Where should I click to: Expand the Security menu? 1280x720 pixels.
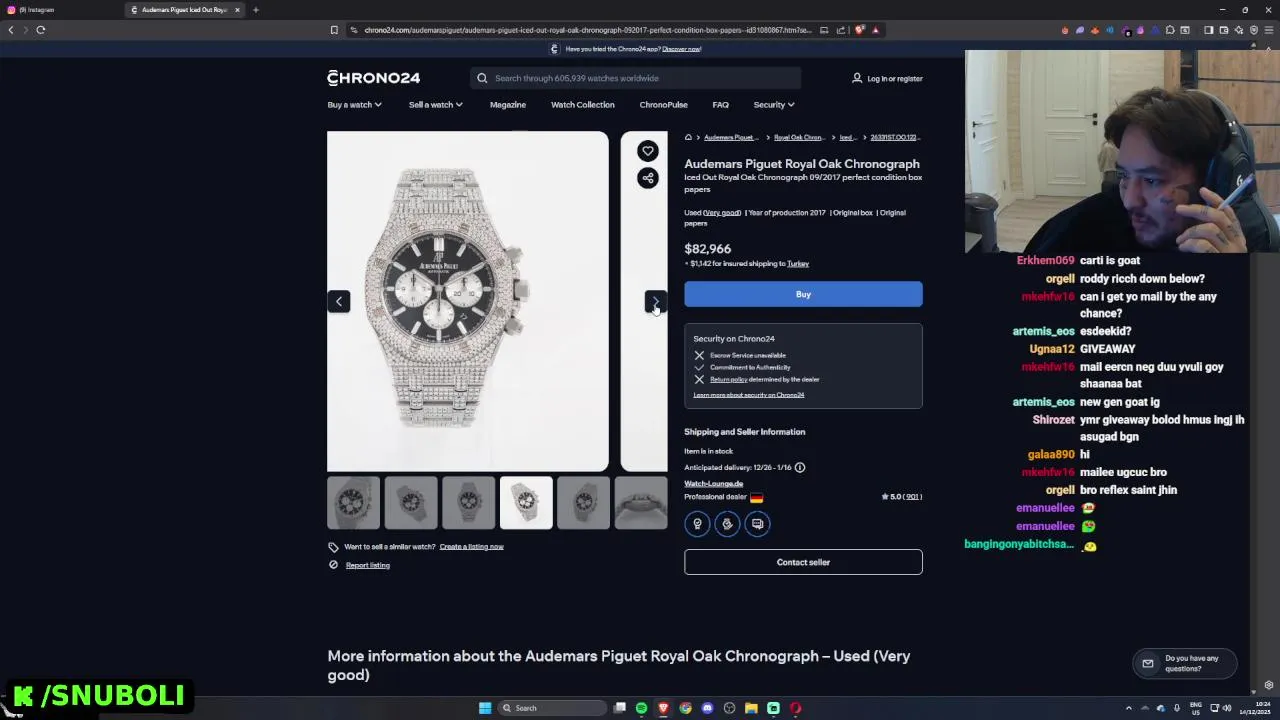pyautogui.click(x=773, y=105)
